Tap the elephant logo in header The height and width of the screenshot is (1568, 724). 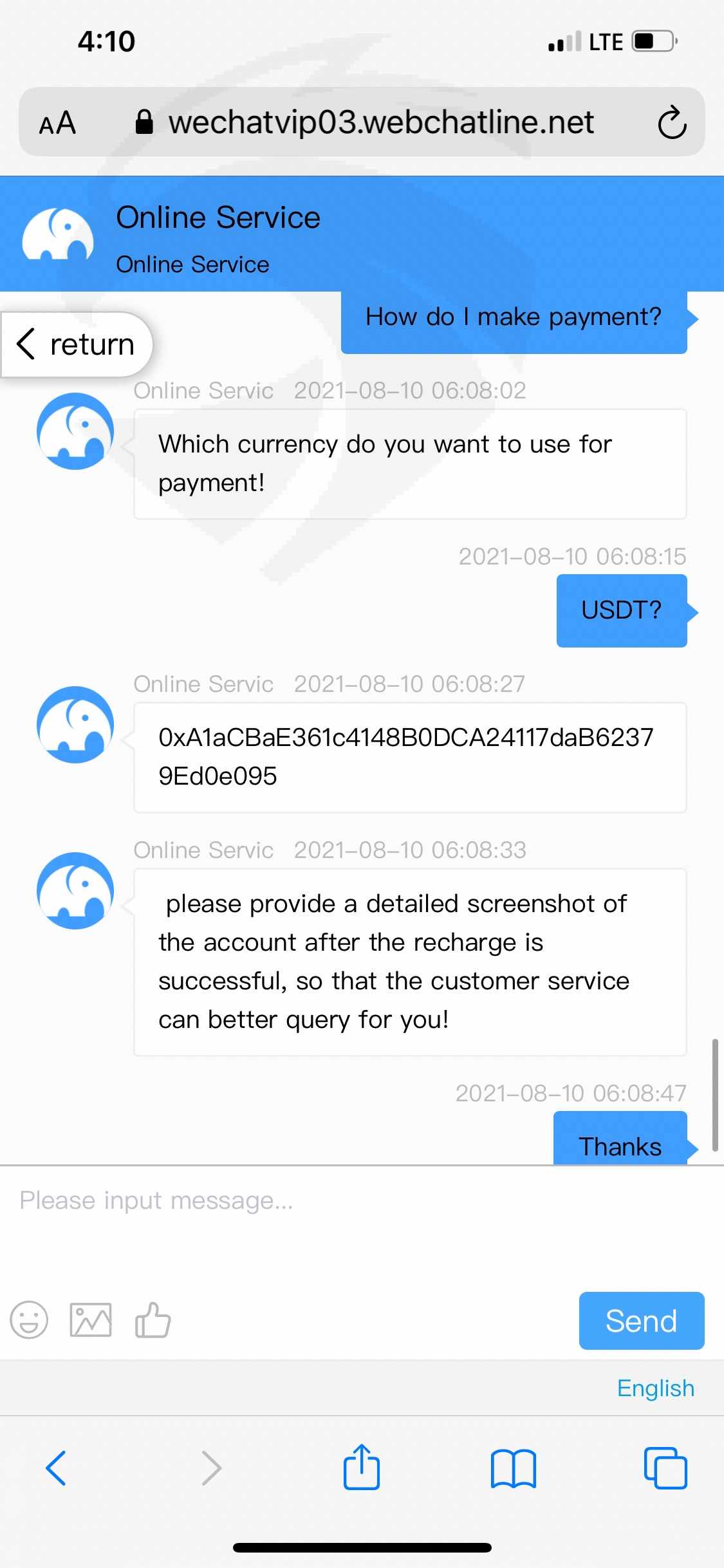(58, 235)
